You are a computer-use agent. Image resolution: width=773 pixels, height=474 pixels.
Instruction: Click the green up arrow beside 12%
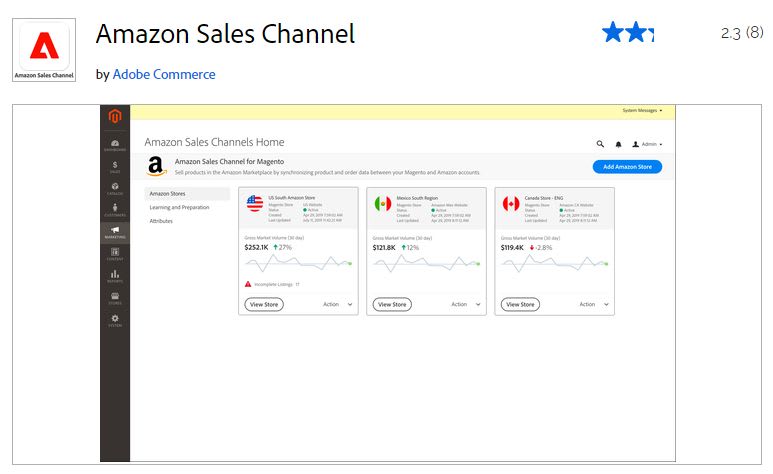point(403,247)
